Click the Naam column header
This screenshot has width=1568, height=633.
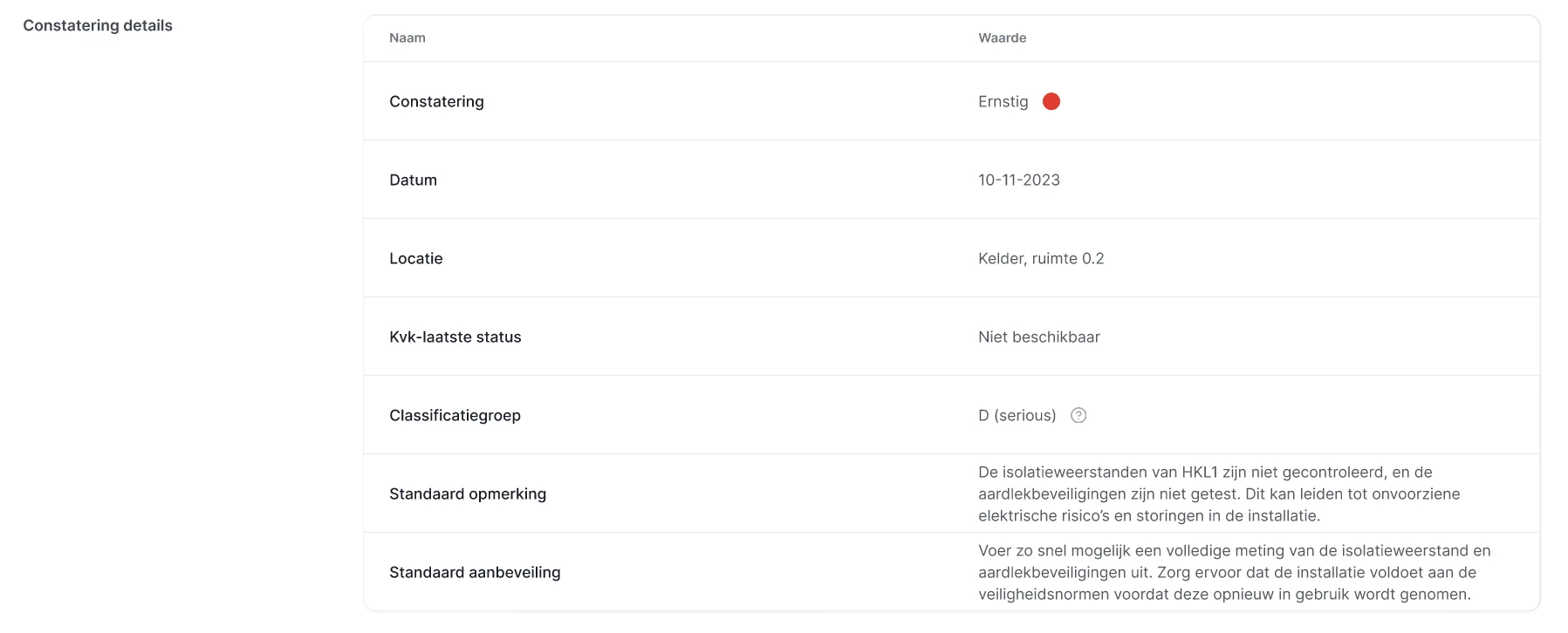tap(407, 37)
